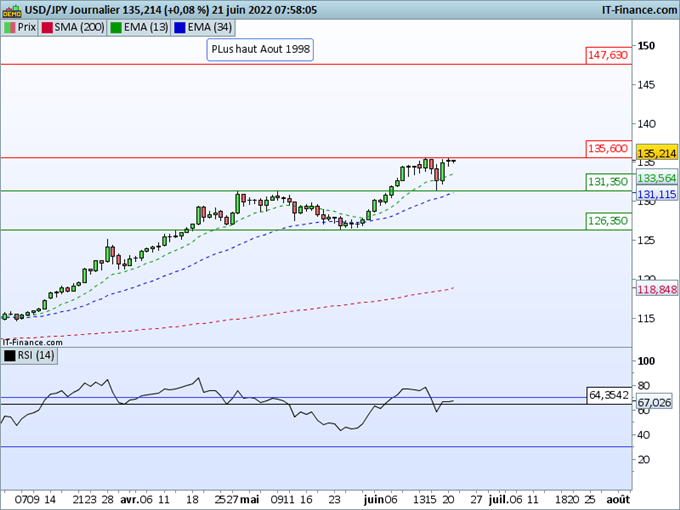The width and height of the screenshot is (680, 510).
Task: Click the current price tag 135,214
Action: [x=657, y=153]
